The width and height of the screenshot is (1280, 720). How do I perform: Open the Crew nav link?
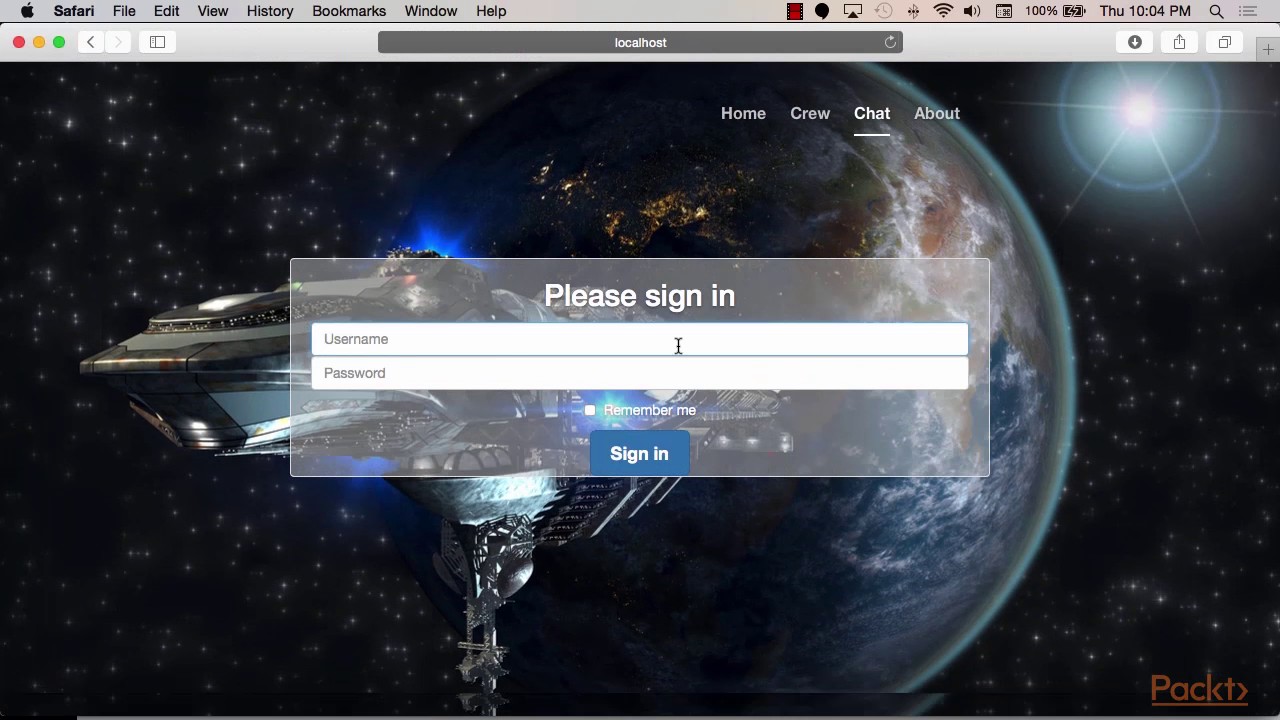point(810,113)
